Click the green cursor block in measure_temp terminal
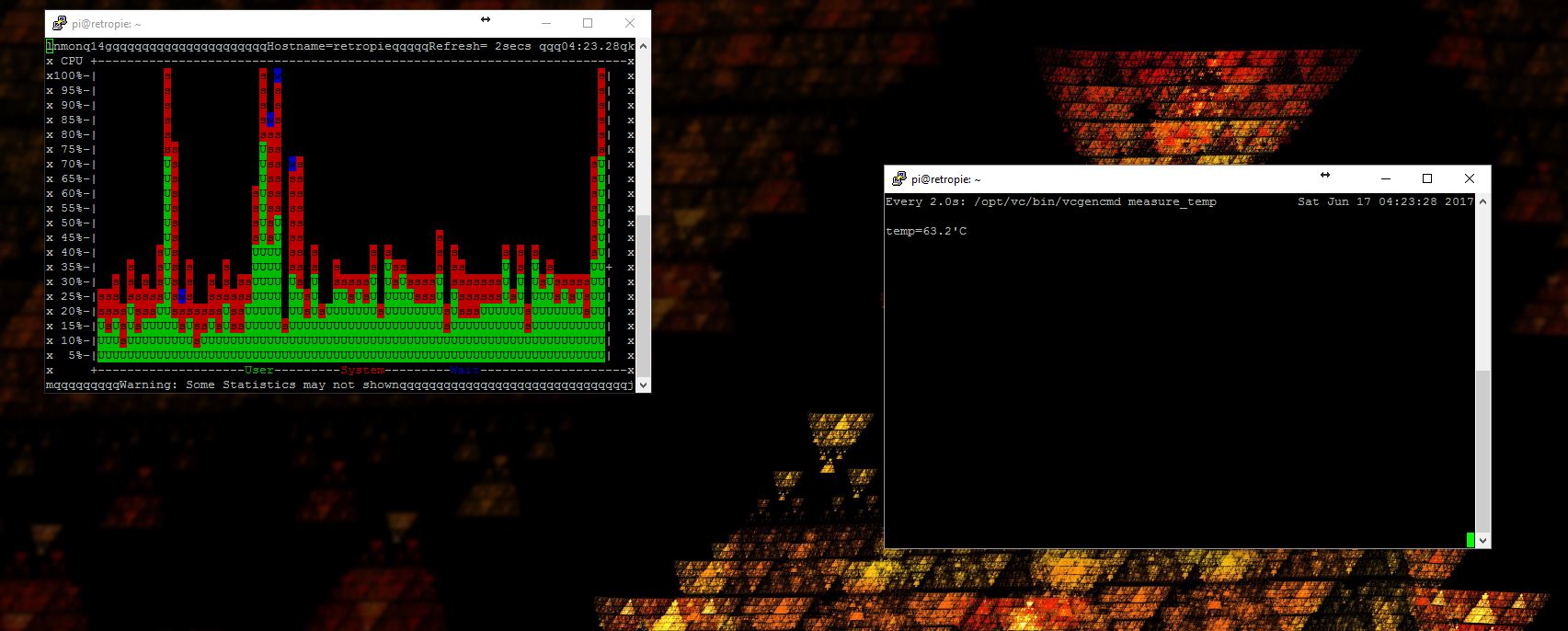Screen dimensions: 1568x631 [x=1471, y=540]
